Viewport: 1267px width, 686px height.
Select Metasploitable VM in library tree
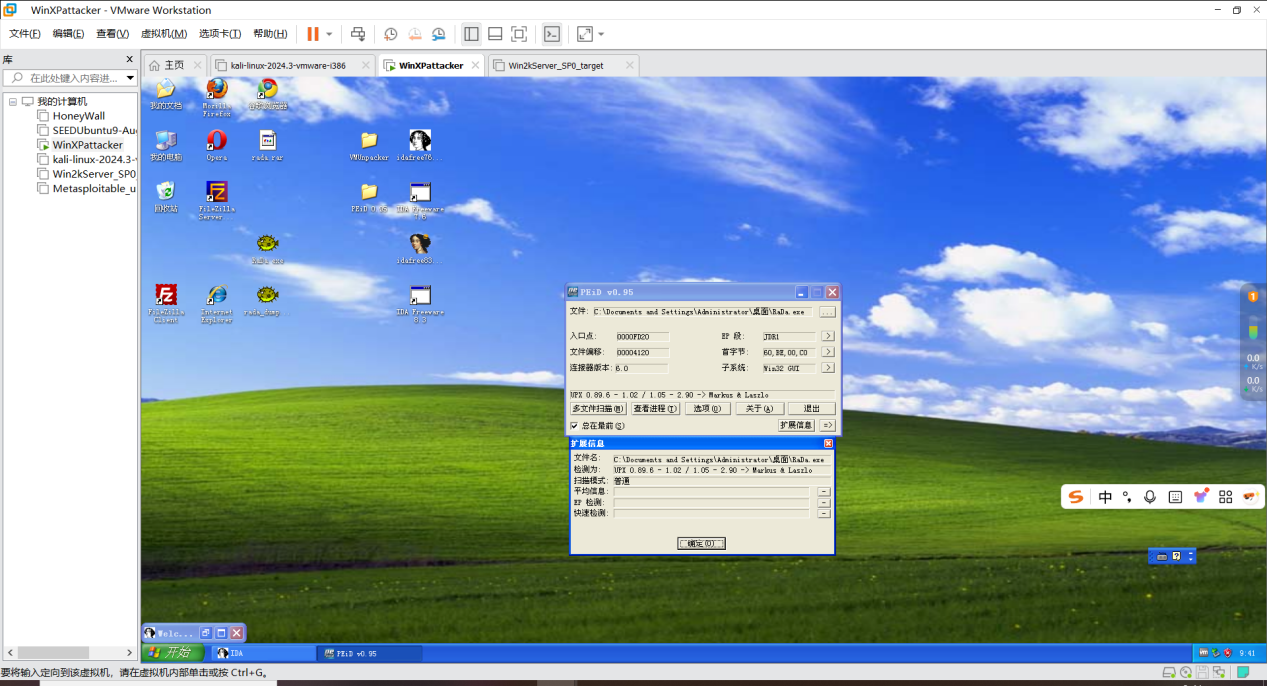click(86, 188)
